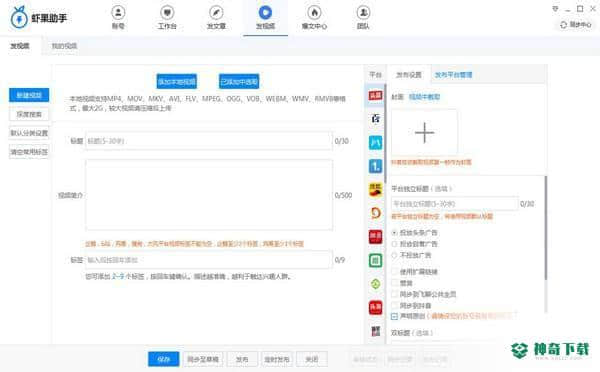Open the 发布平台管理 tab
This screenshot has width=600, height=372.
453,75
